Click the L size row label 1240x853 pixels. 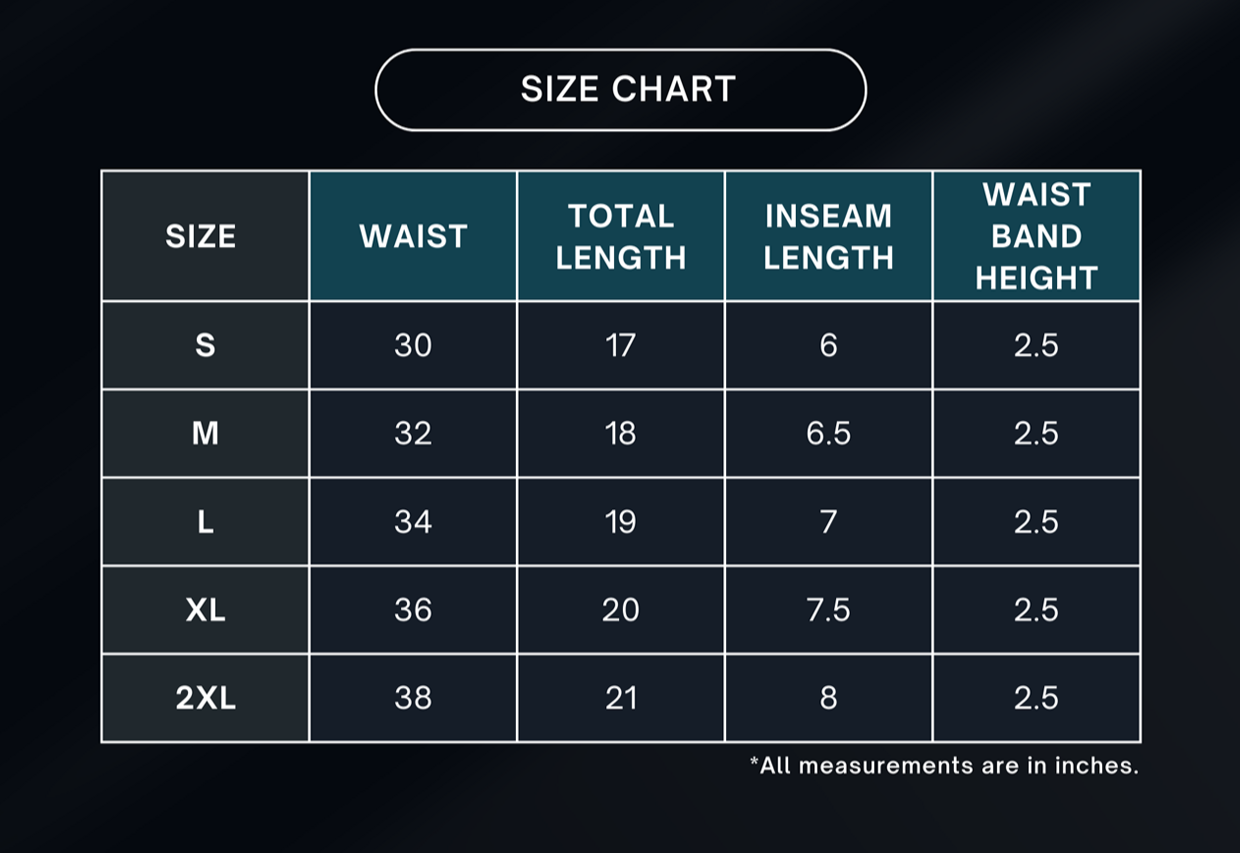(205, 522)
